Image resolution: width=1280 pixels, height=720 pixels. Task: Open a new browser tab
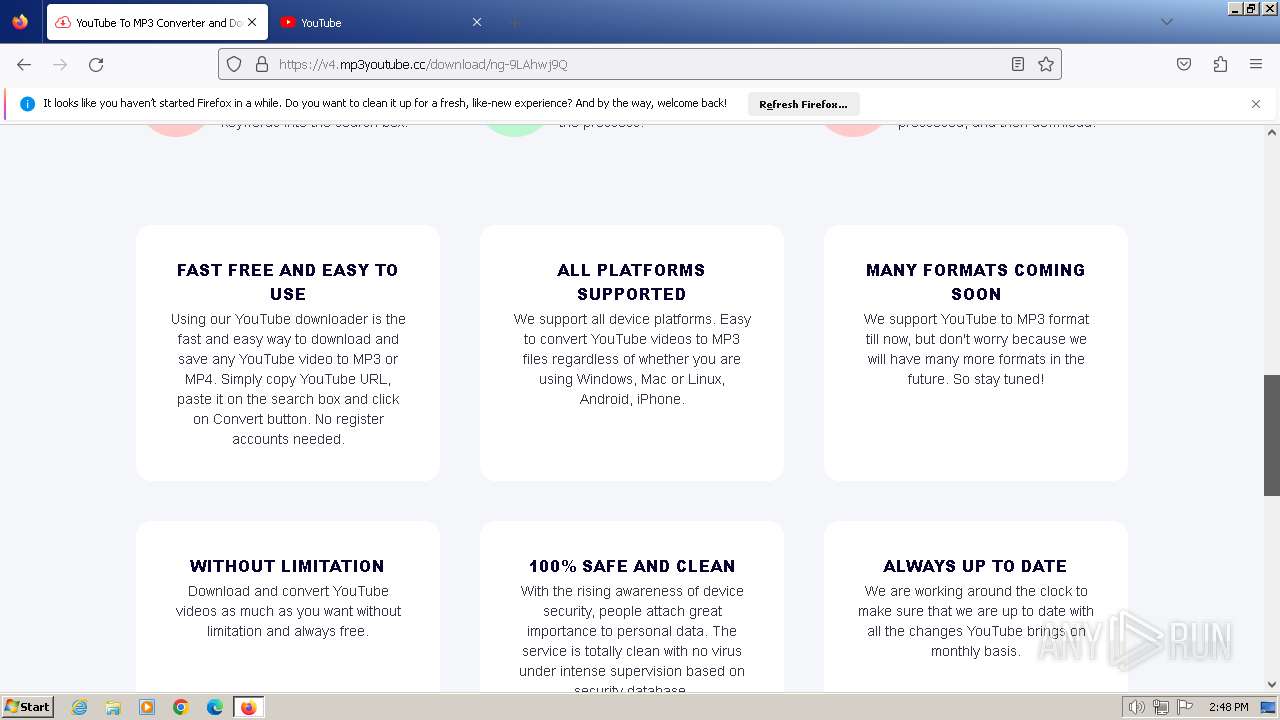coord(514,22)
